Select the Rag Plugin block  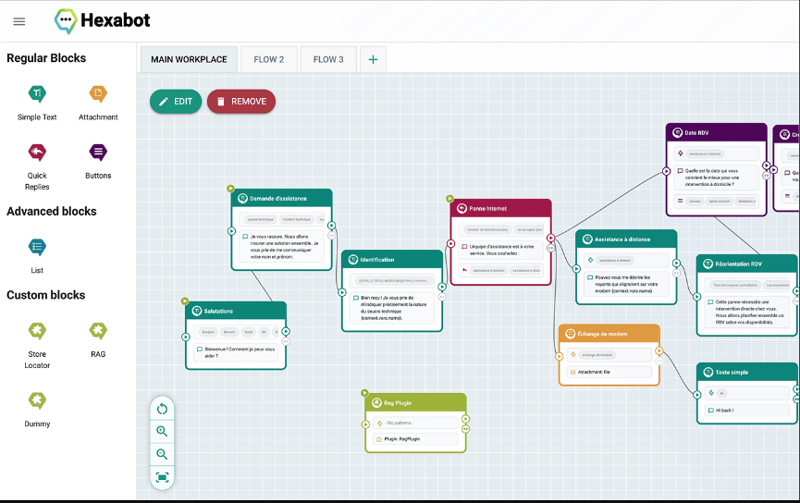click(x=416, y=423)
